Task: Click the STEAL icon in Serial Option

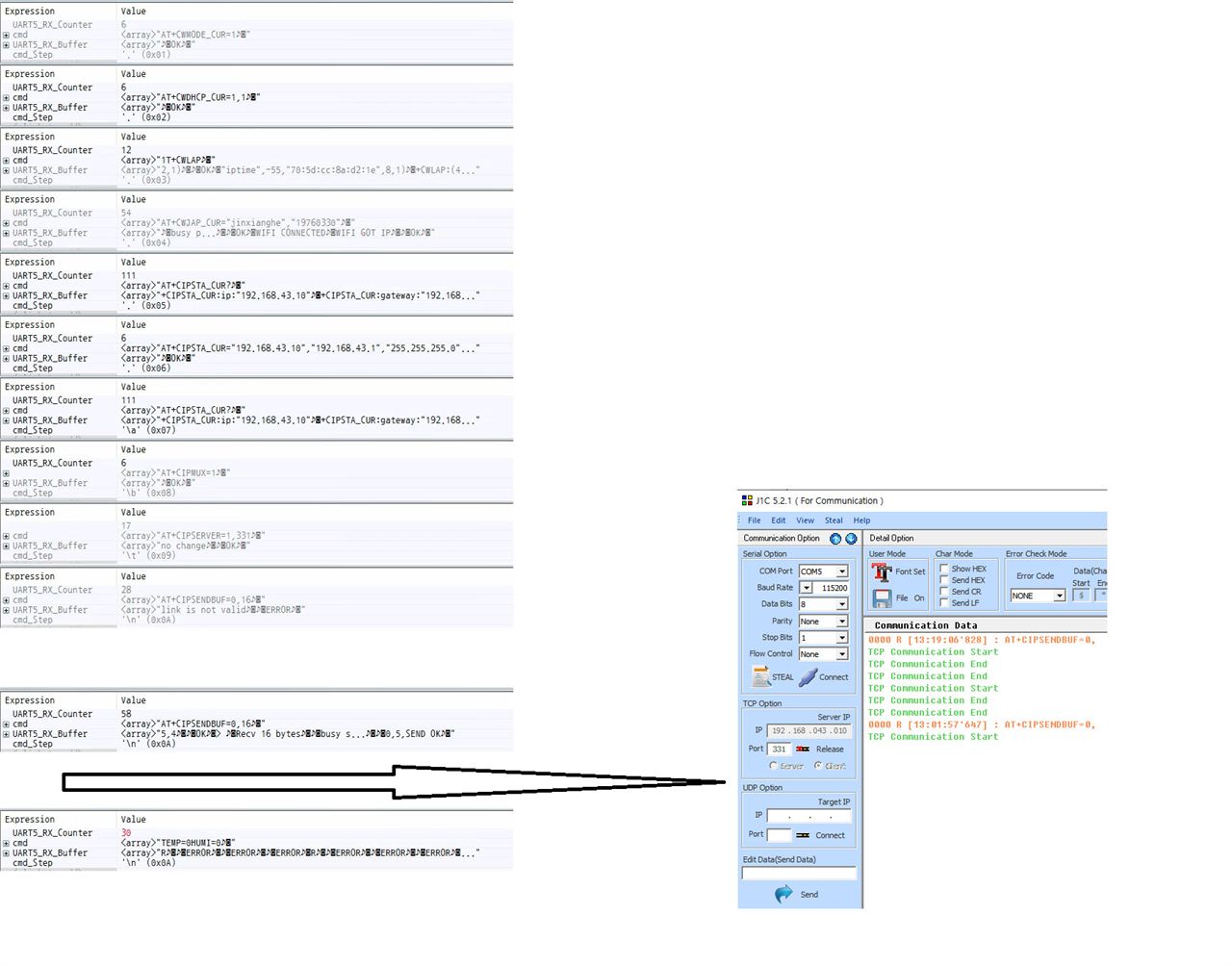Action: click(x=761, y=677)
